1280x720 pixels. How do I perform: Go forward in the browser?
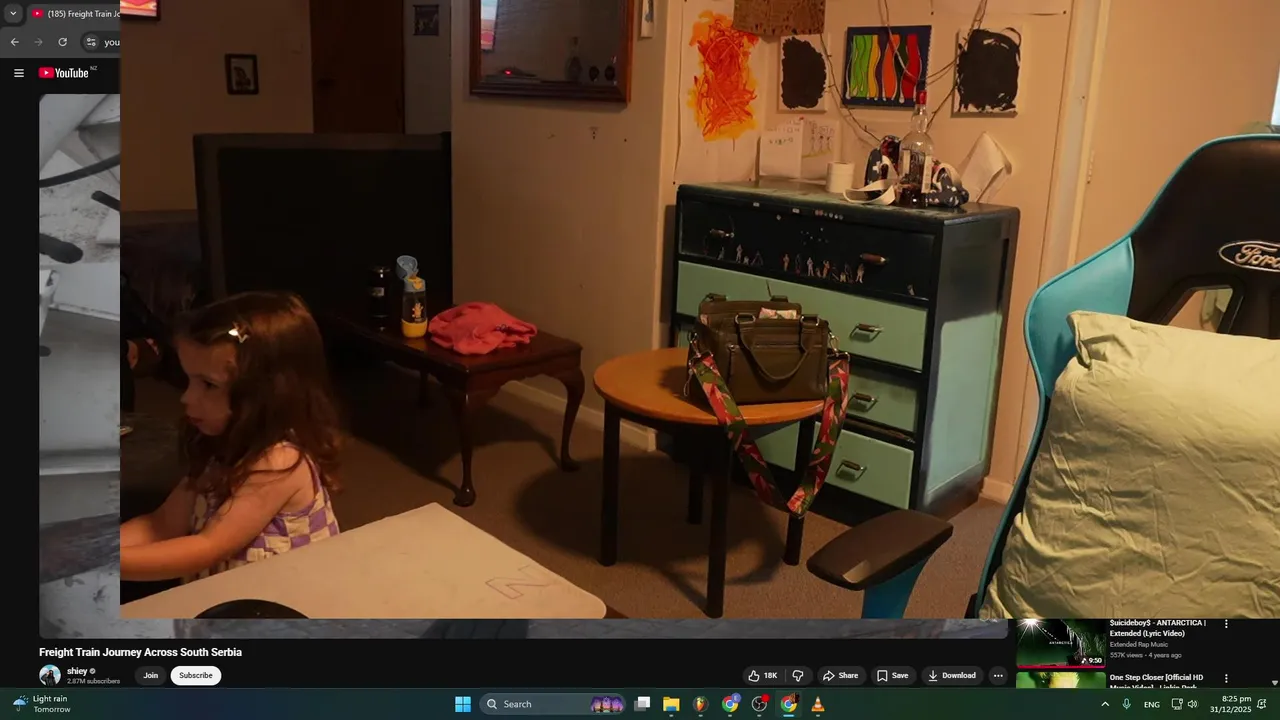tap(38, 42)
